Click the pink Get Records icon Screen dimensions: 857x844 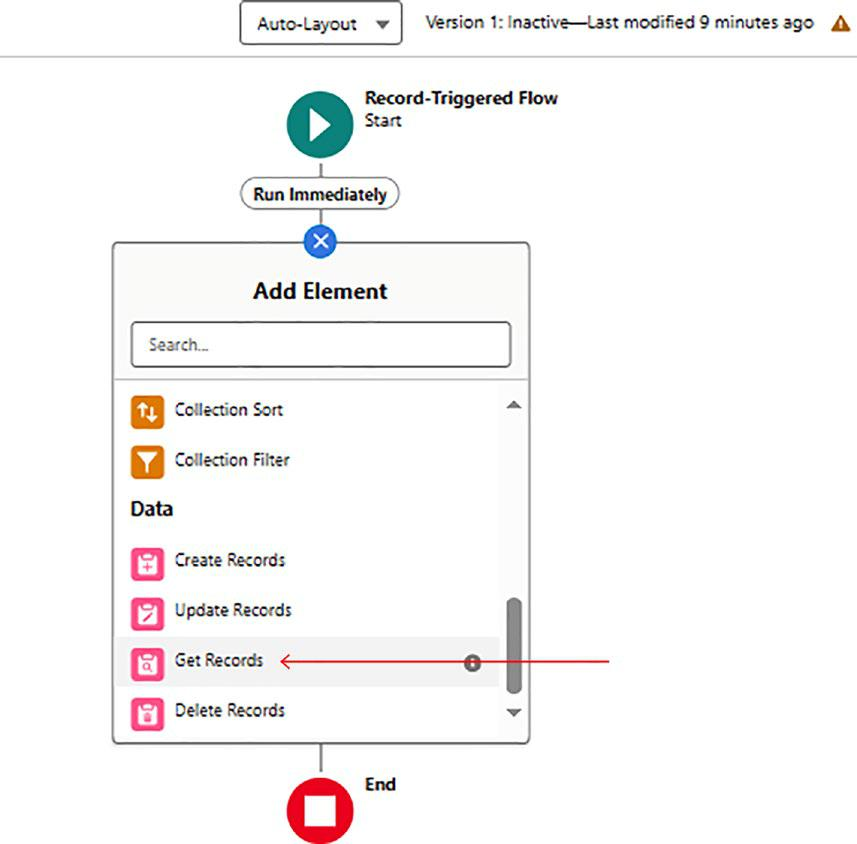(x=147, y=664)
